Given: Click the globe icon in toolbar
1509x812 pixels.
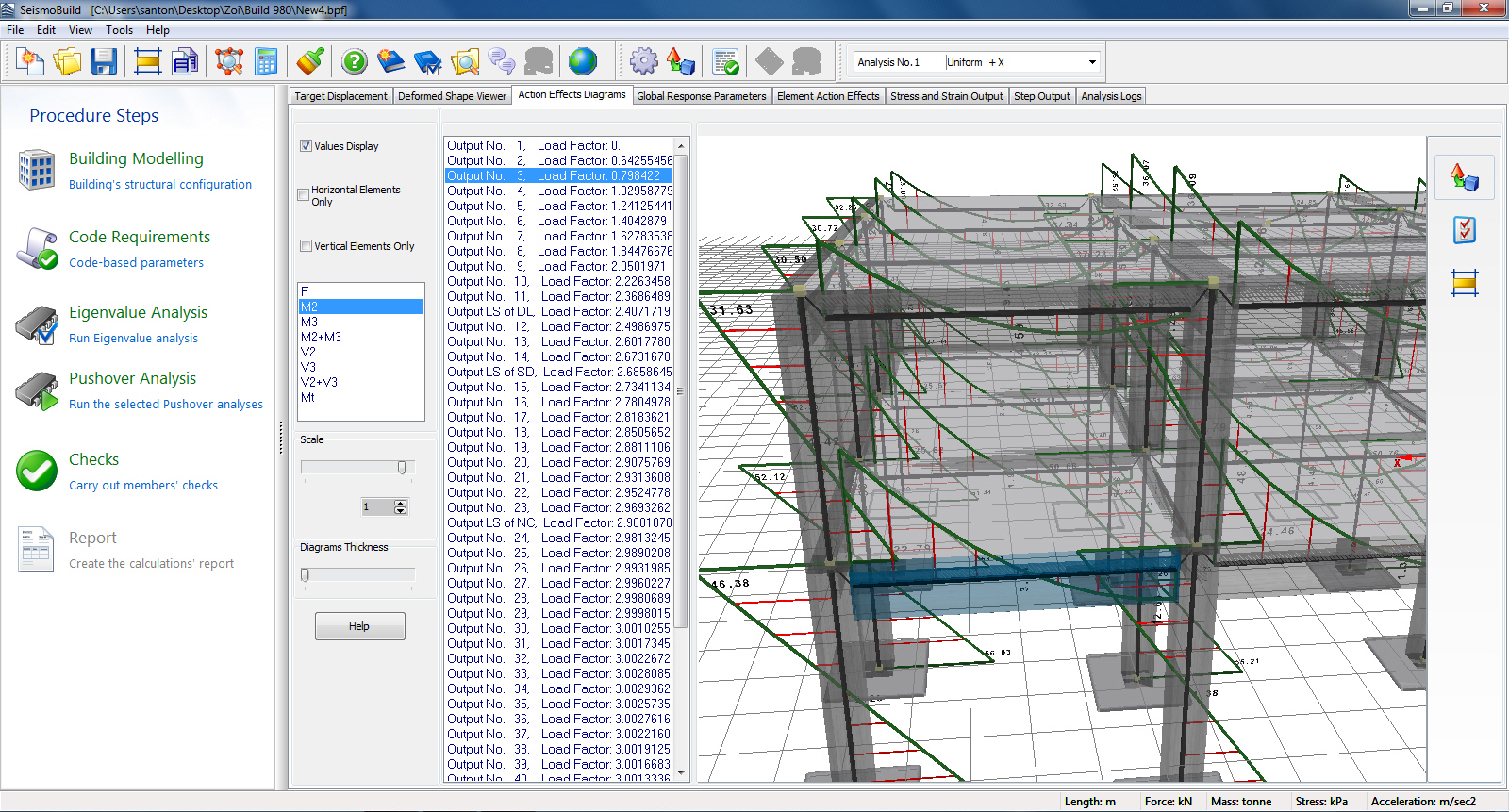Looking at the screenshot, I should click(x=583, y=62).
